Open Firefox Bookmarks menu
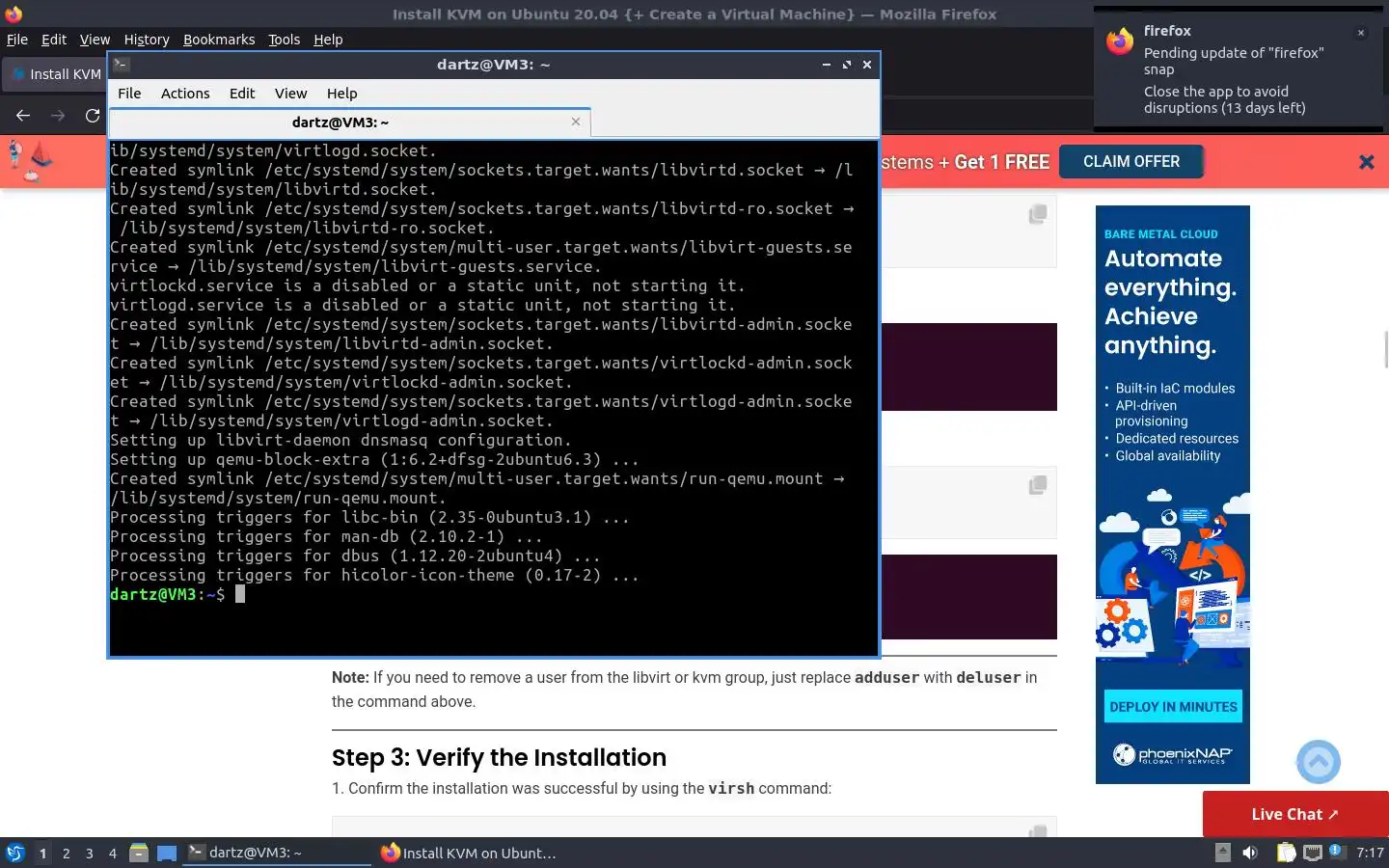Image resolution: width=1389 pixels, height=868 pixels. pos(219,40)
